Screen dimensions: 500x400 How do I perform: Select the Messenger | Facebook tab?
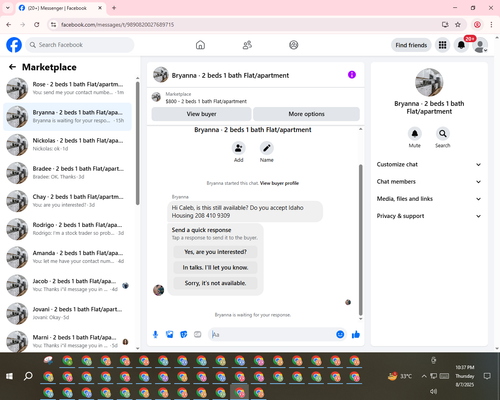[61, 8]
